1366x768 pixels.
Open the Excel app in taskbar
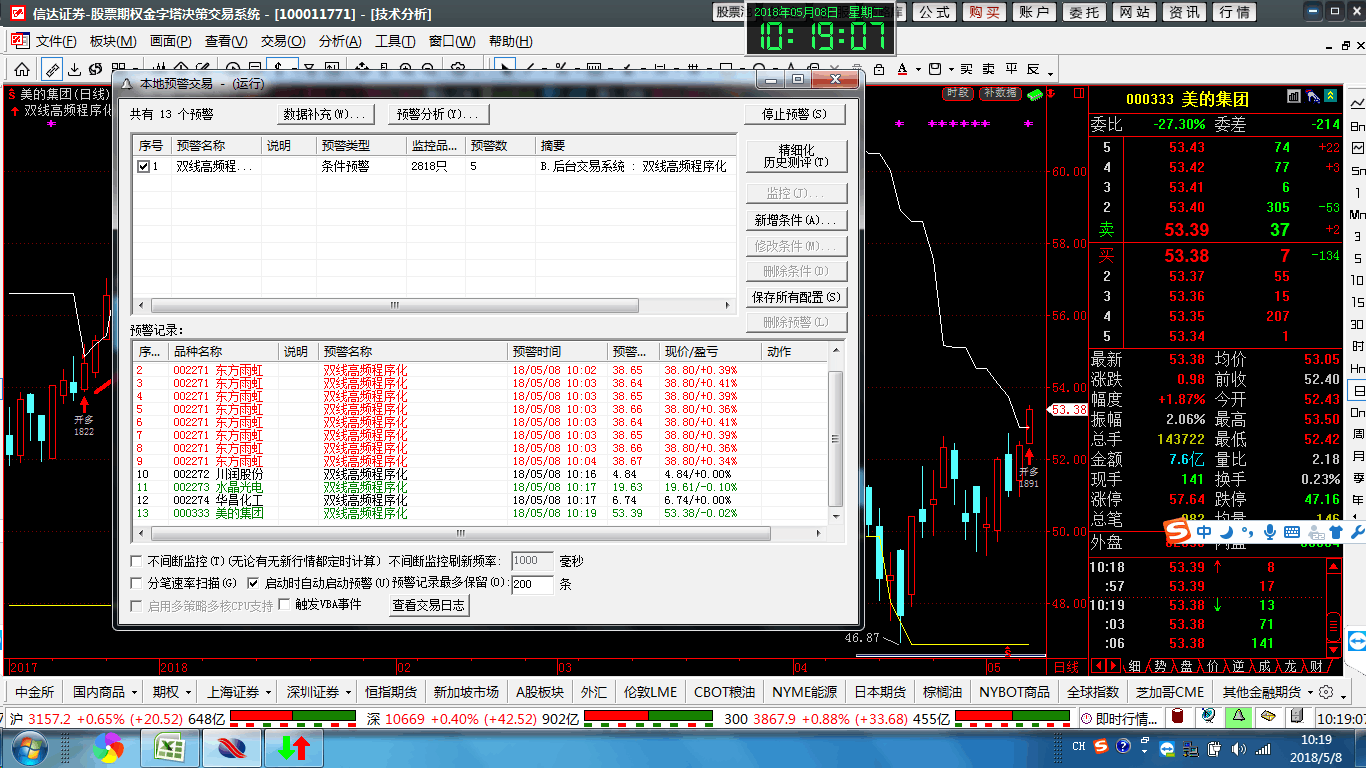(x=169, y=748)
